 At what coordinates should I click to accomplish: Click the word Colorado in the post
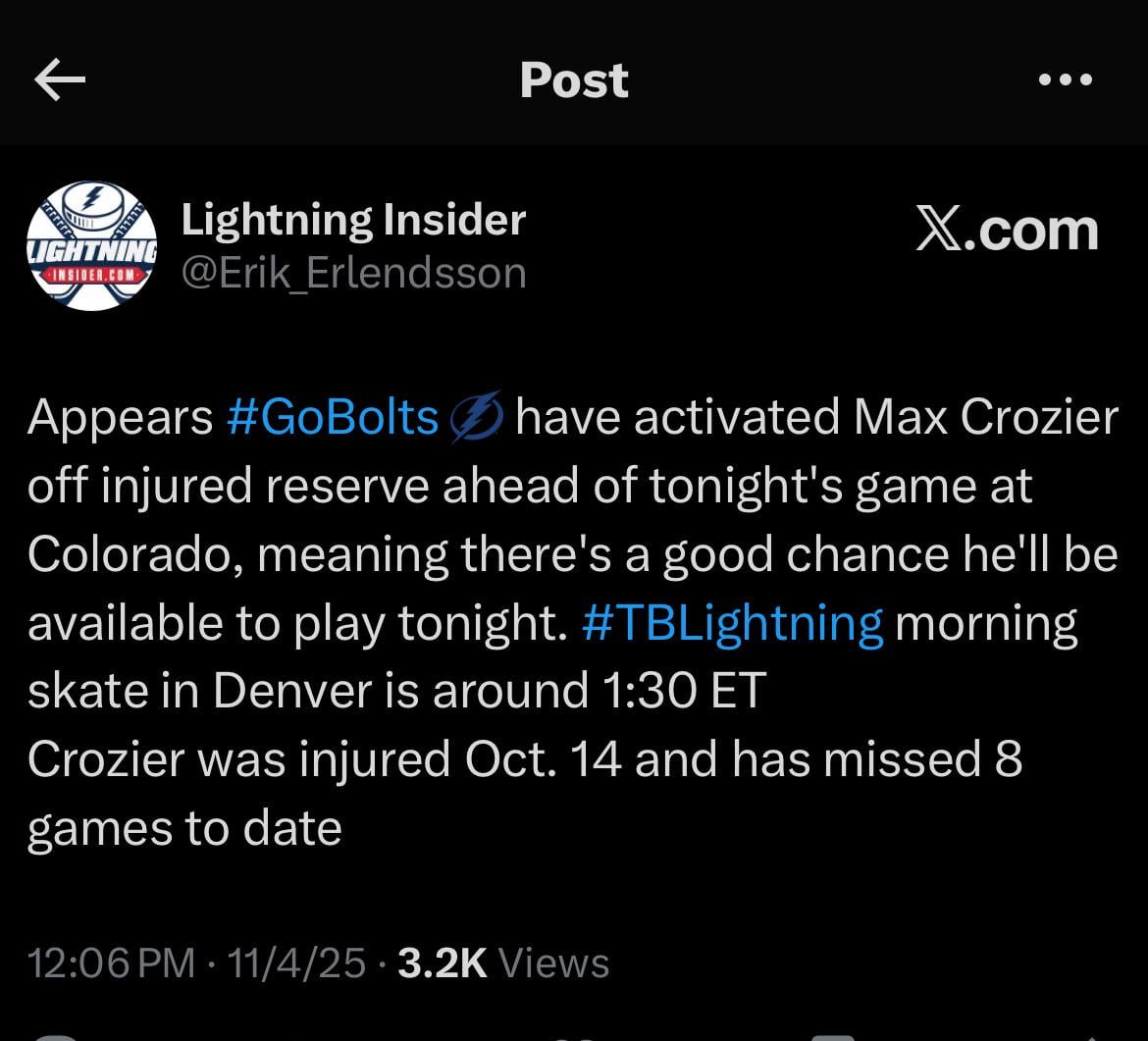(134, 554)
